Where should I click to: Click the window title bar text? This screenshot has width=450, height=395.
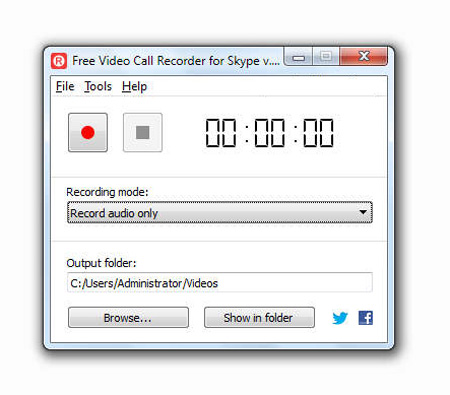tap(176, 61)
